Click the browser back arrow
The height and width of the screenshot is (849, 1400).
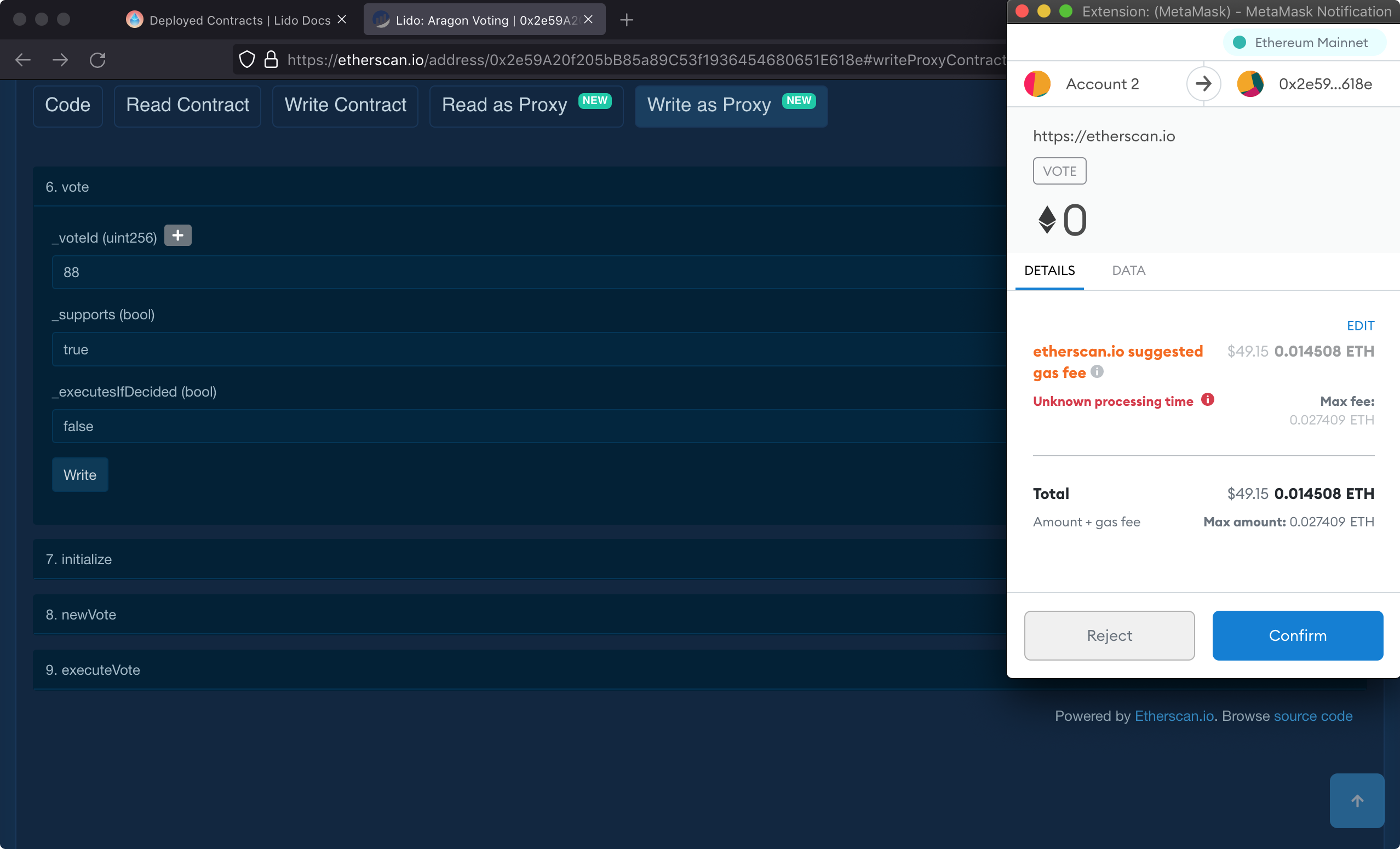(x=22, y=60)
